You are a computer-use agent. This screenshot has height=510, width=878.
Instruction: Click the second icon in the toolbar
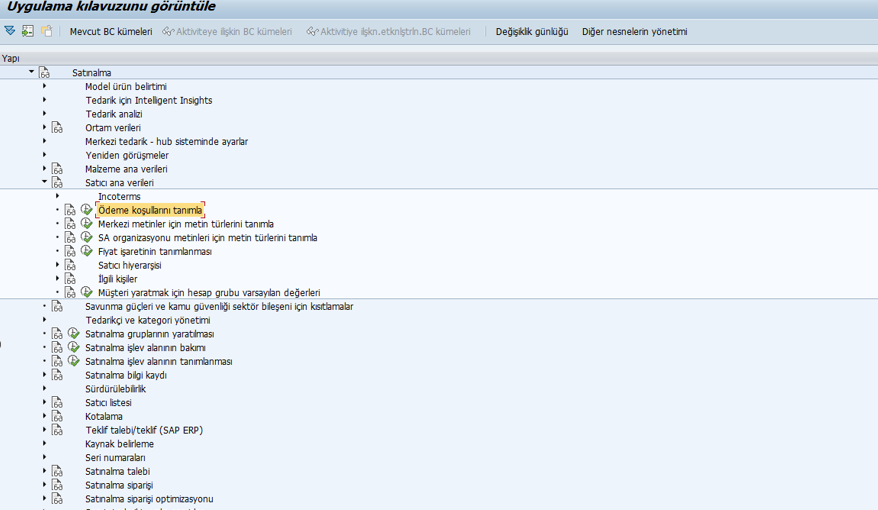point(28,32)
